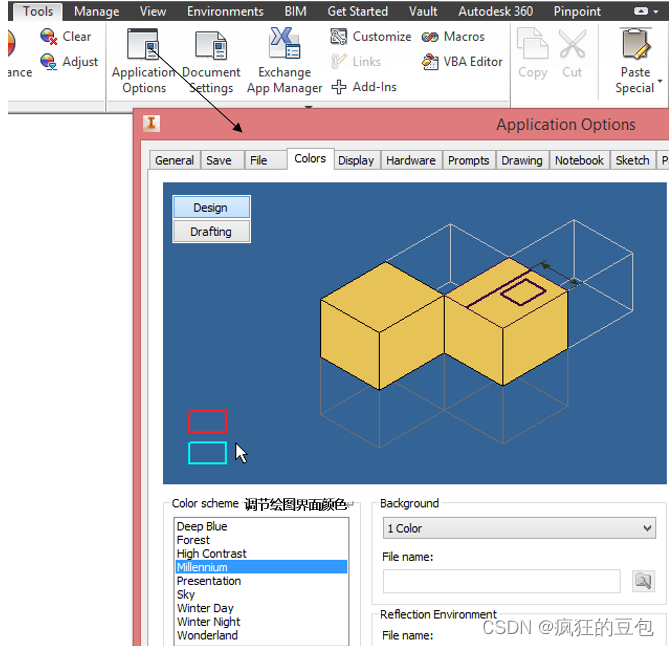Click the Customize tool icon
Image resolution: width=669 pixels, height=646 pixels.
pyautogui.click(x=339, y=37)
